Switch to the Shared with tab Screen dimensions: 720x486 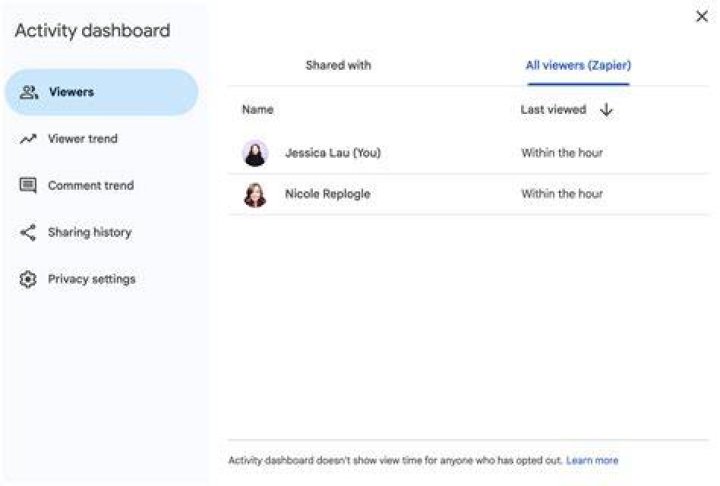[338, 65]
